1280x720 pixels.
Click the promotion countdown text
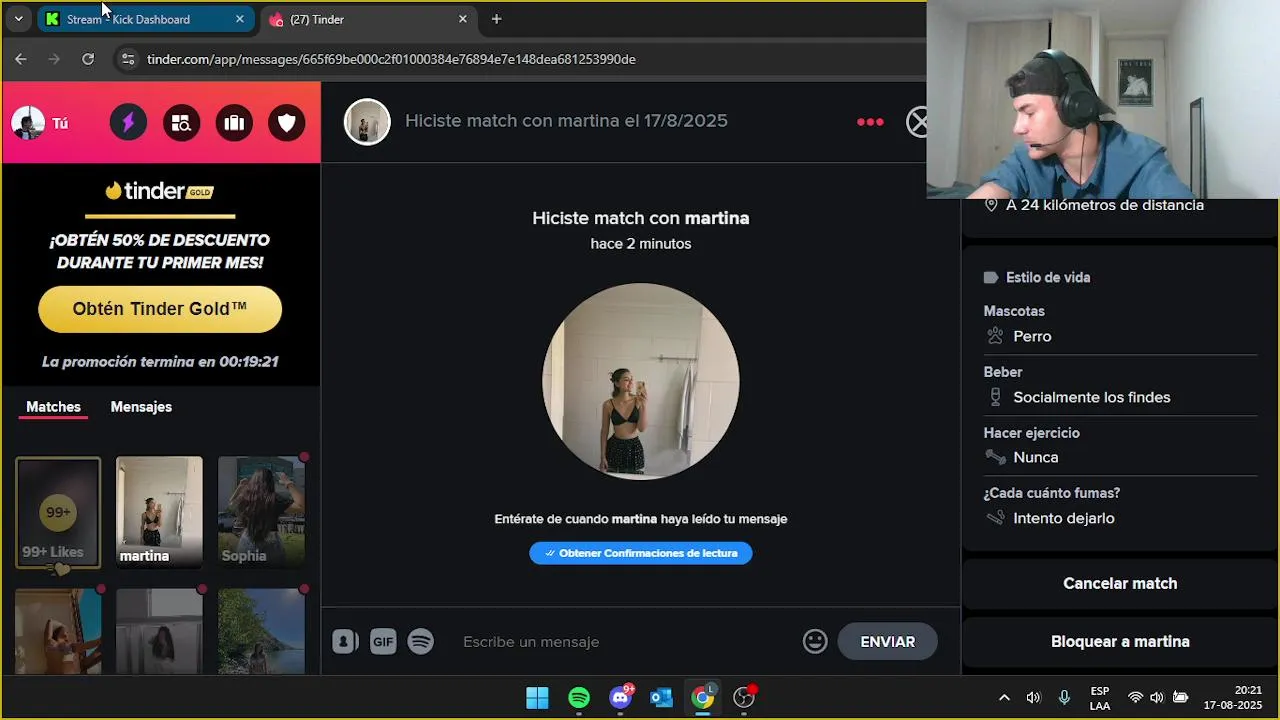pyautogui.click(x=160, y=362)
